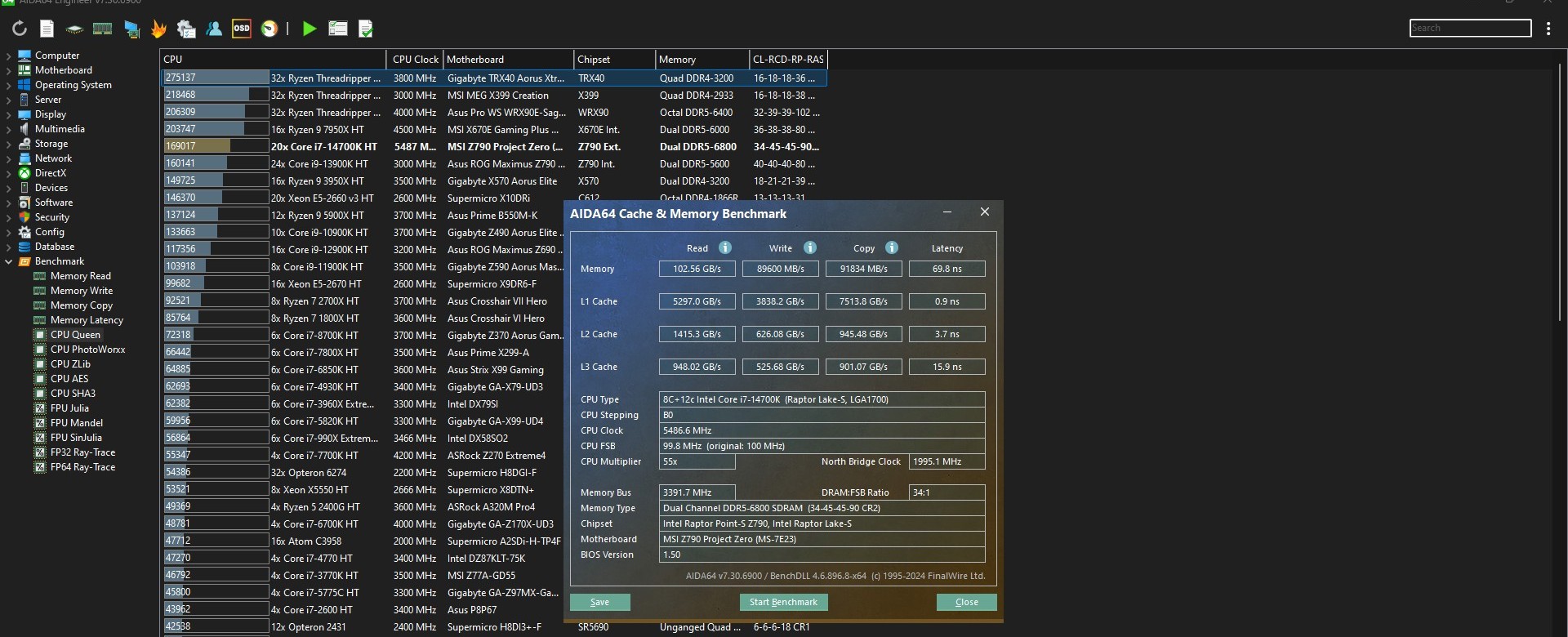Open the Memory Copy benchmark
This screenshot has height=637, width=1568.
pyautogui.click(x=82, y=305)
